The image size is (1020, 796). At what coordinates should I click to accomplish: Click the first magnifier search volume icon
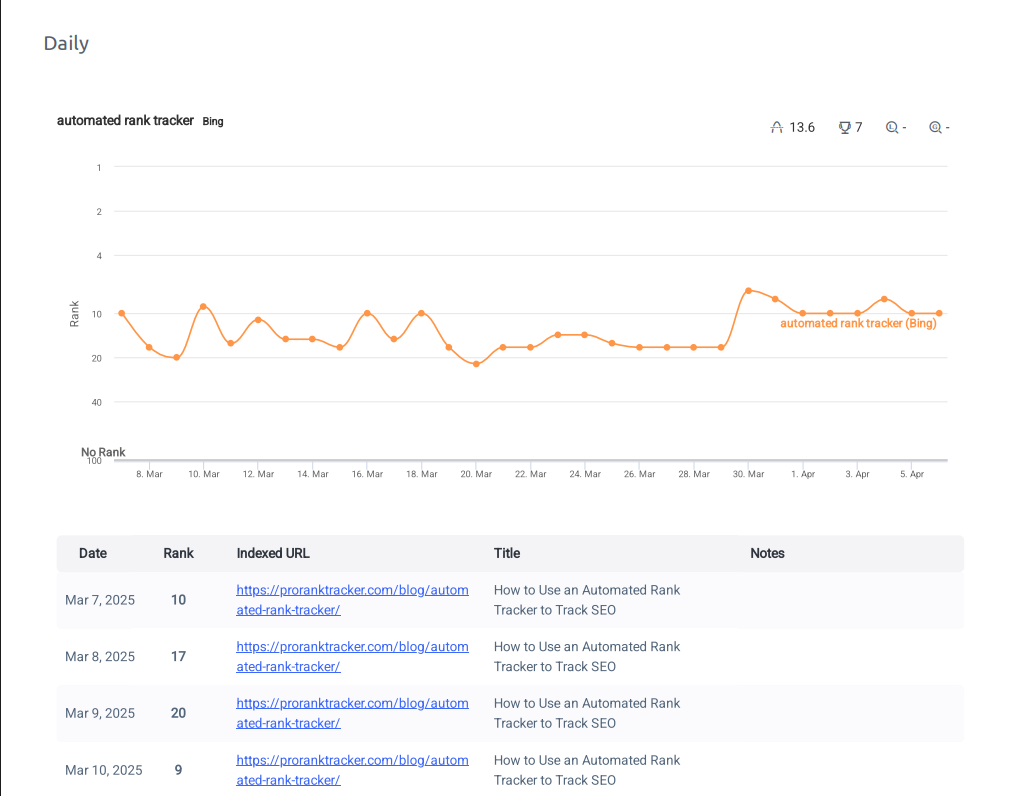point(892,127)
